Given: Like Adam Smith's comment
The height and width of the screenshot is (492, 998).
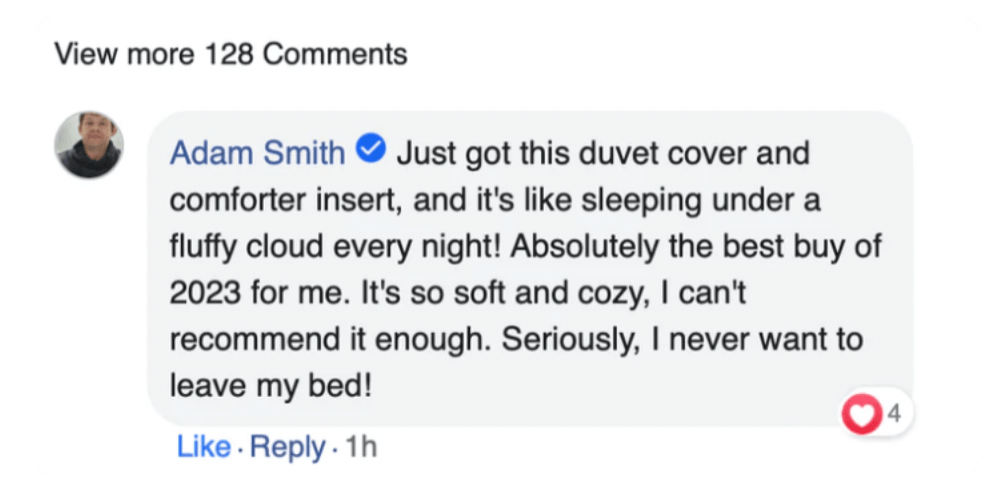Looking at the screenshot, I should [203, 447].
